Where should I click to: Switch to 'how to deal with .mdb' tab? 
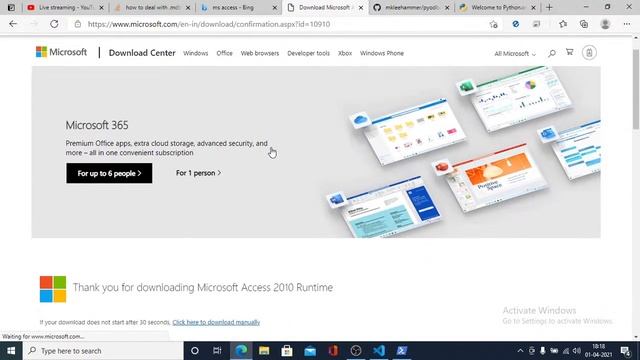153,7
